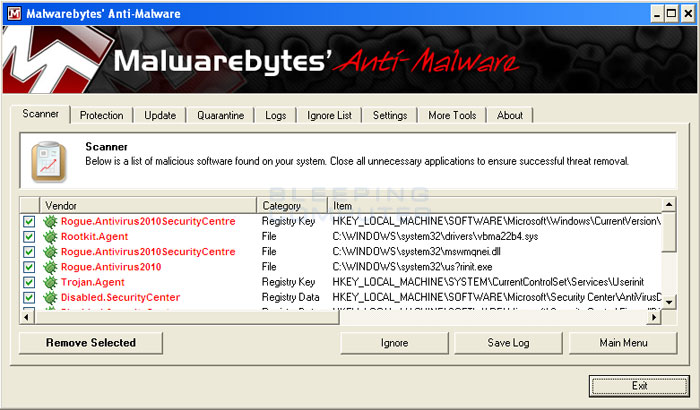Viewport: 700px width, 410px height.
Task: Show the About tab
Action: click(510, 115)
